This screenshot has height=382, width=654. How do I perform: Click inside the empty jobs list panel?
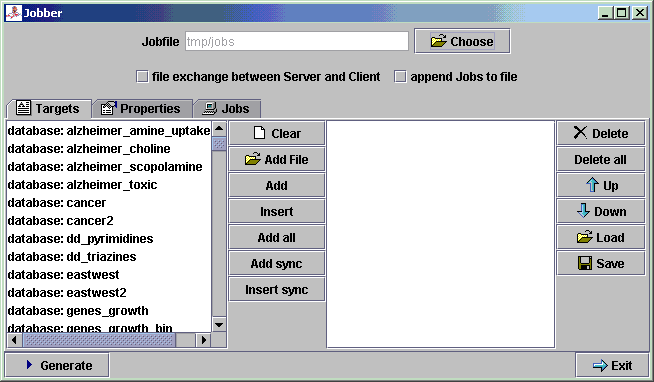pos(440,234)
